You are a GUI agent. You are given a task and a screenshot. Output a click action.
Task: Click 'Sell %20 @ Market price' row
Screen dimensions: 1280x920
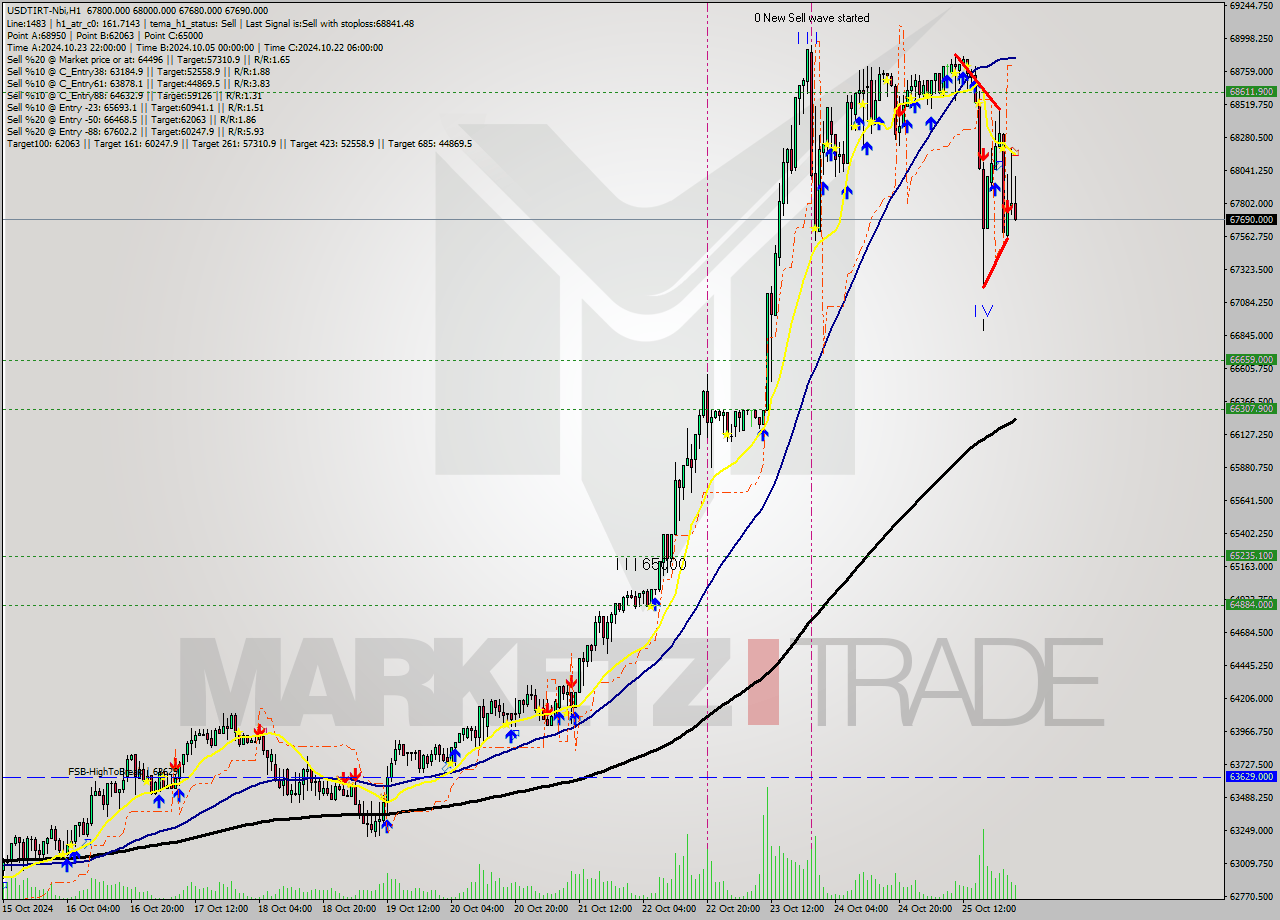point(148,59)
